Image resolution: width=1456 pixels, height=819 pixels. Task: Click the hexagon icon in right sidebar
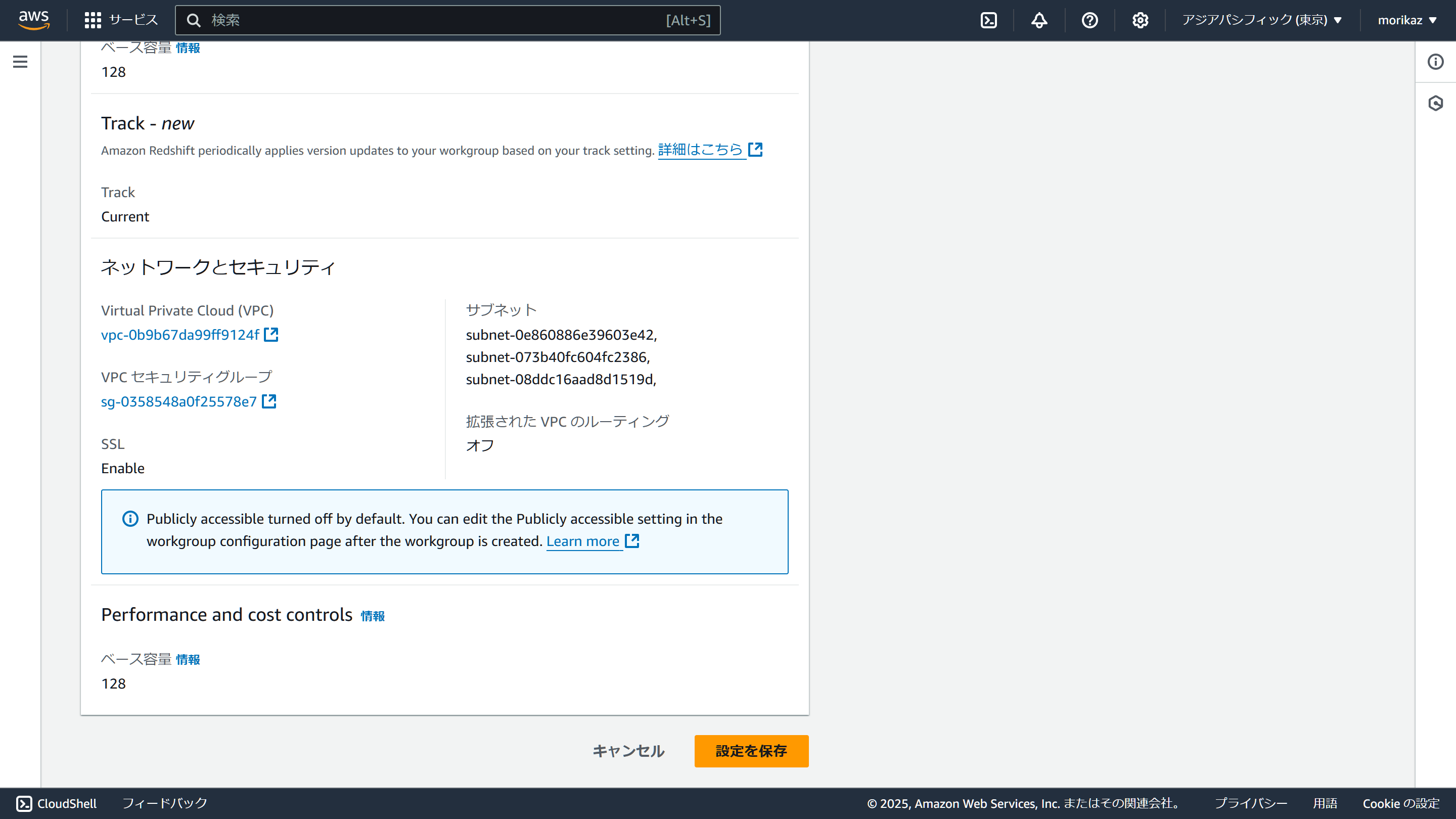[1435, 103]
